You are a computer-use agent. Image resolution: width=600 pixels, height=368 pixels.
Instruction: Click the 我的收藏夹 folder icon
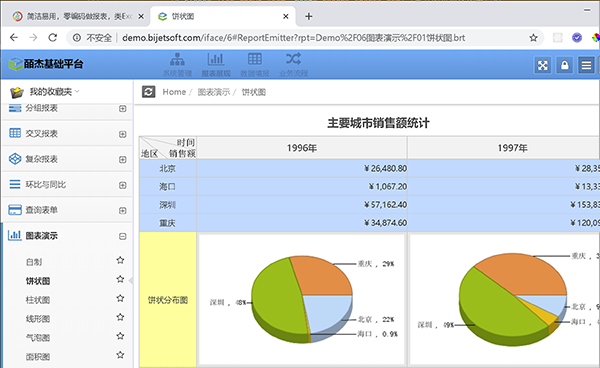16,92
